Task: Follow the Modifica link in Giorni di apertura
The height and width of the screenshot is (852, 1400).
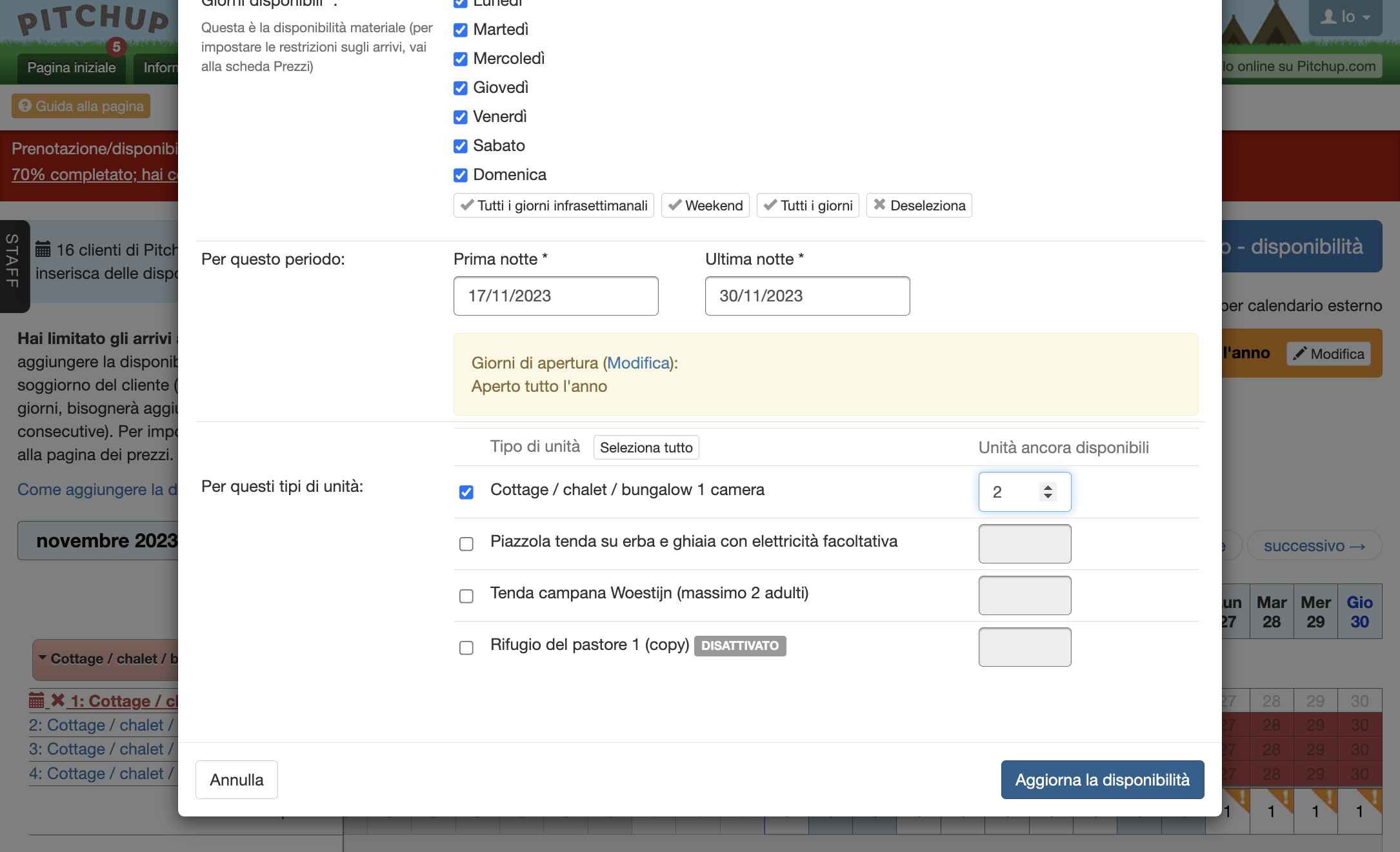Action: click(638, 363)
